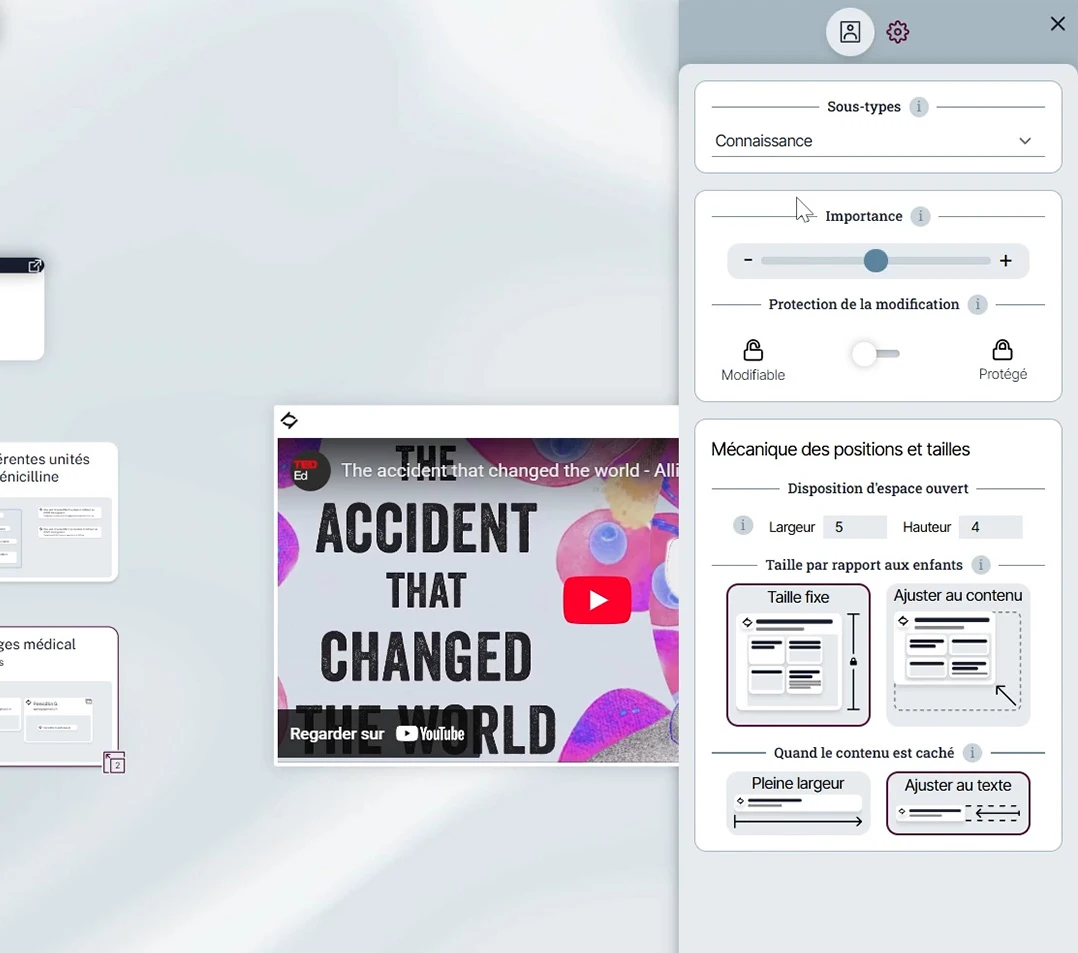This screenshot has height=953, width=1078.
Task: Decrease importance with the minus button
Action: (x=748, y=261)
